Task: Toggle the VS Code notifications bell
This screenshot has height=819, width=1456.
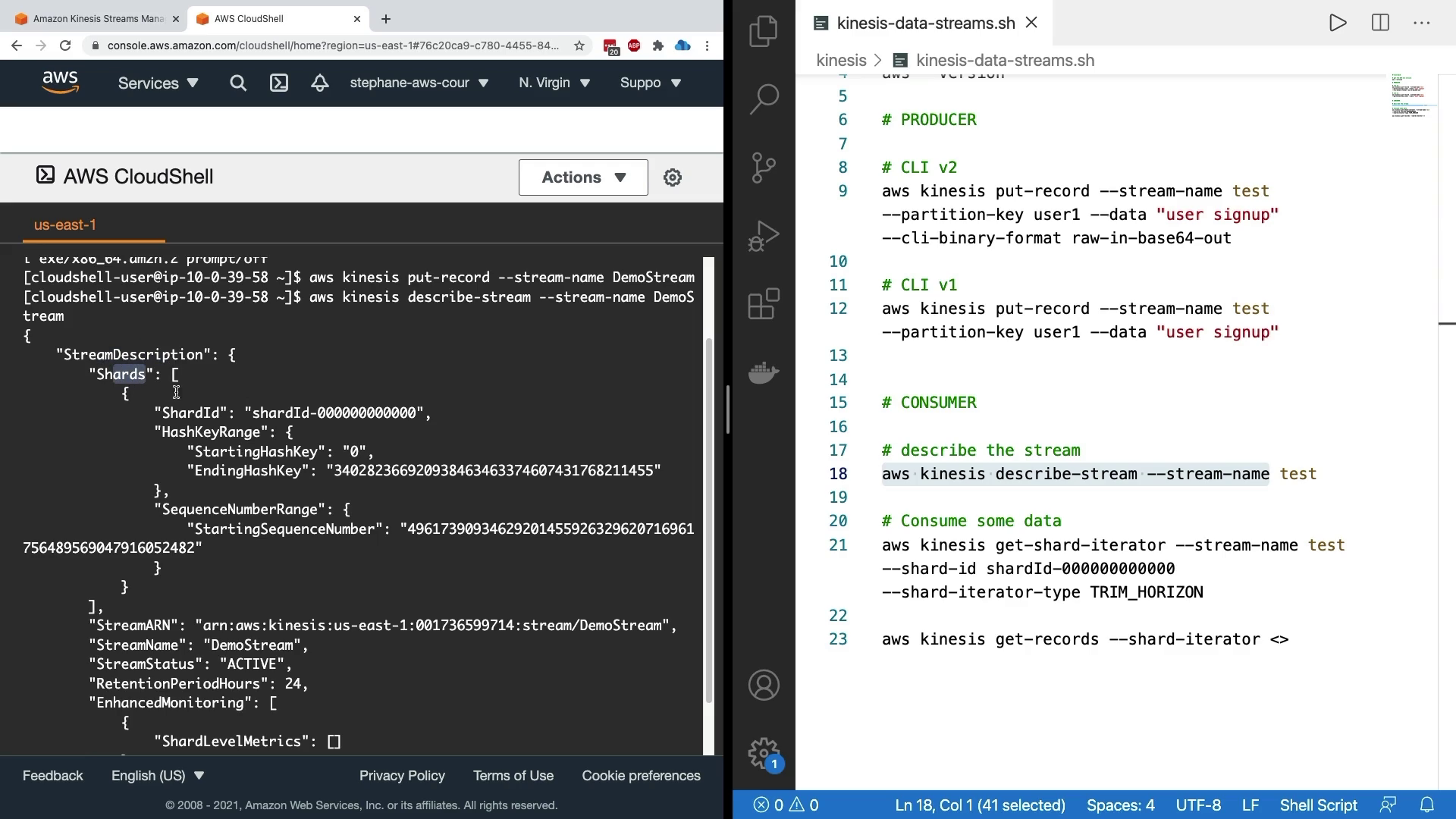Action: (x=1426, y=805)
